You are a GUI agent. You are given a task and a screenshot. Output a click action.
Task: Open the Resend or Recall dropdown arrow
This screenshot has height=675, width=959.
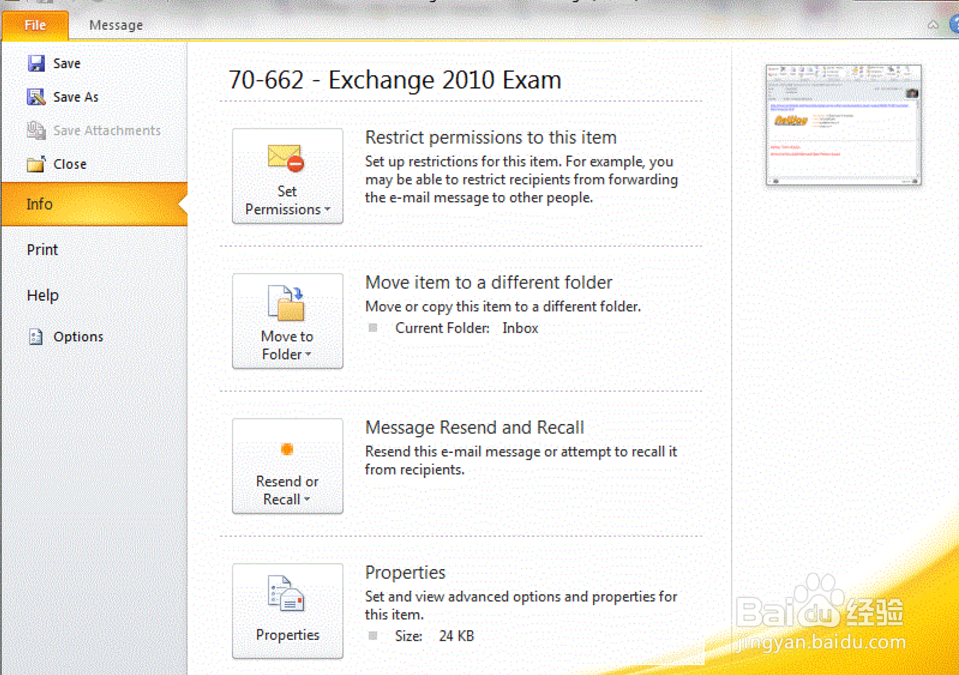click(306, 499)
